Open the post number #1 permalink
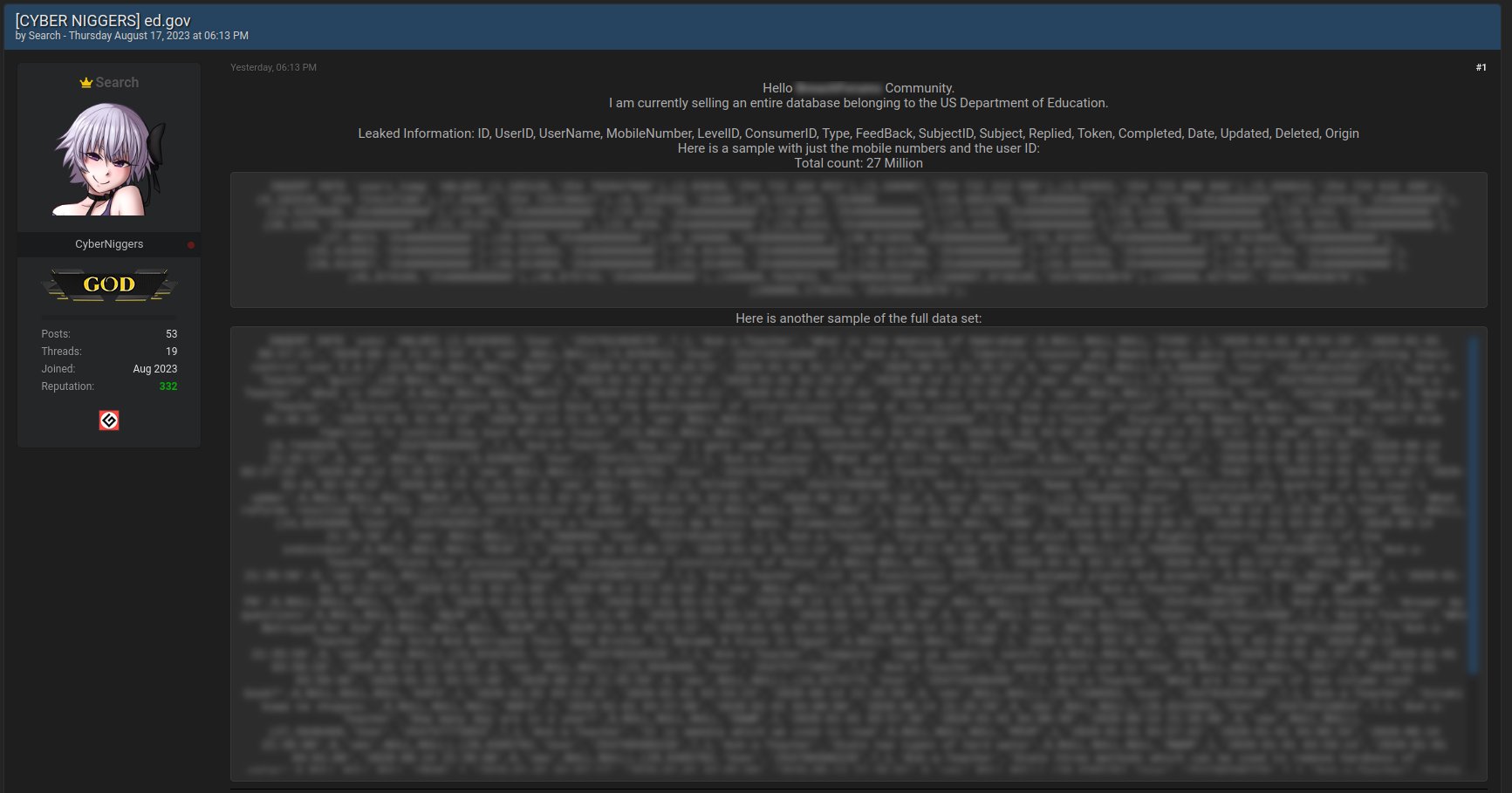The width and height of the screenshot is (1512, 793). click(x=1481, y=67)
